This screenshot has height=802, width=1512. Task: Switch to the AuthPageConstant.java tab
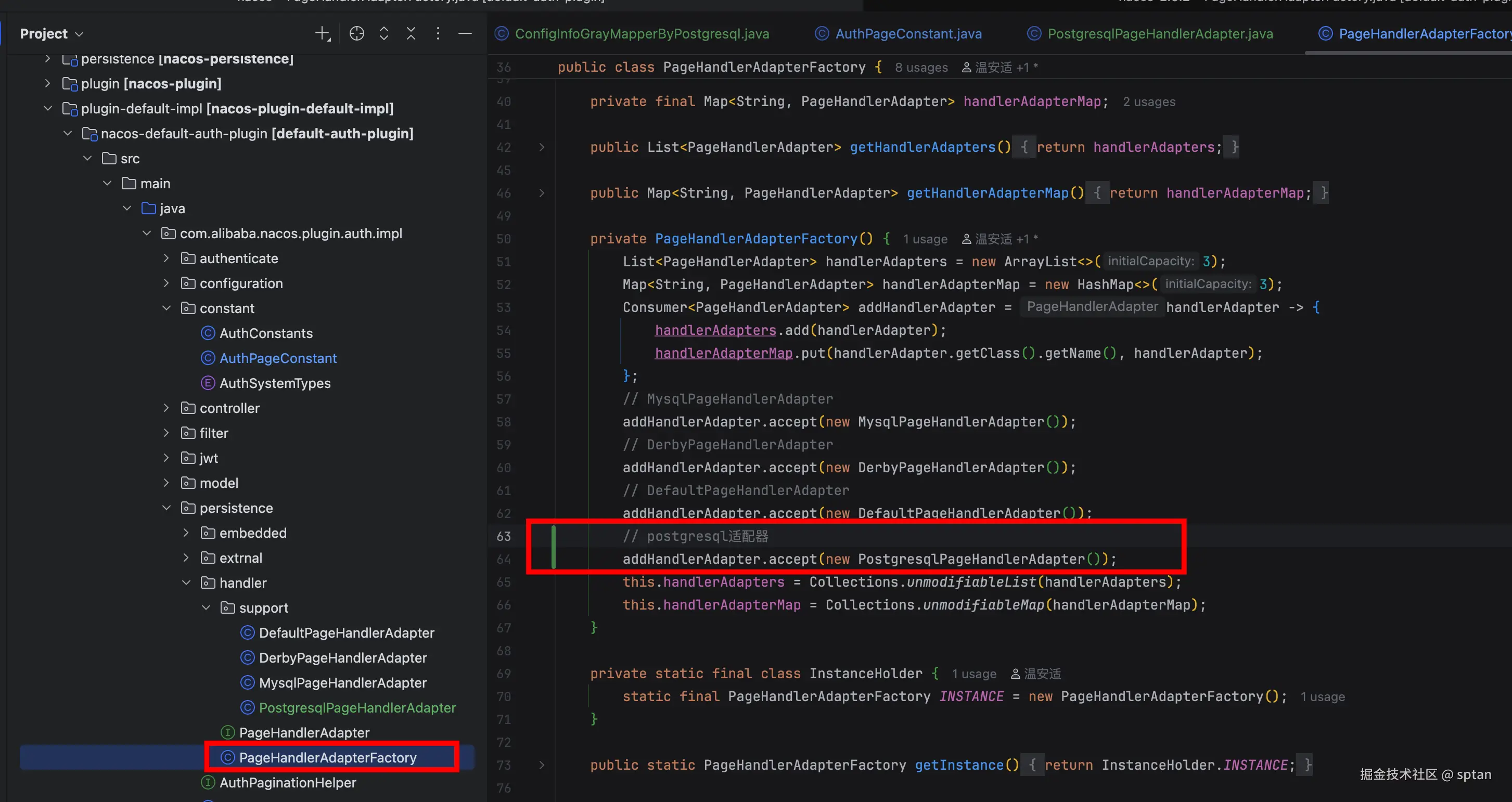pos(907,33)
